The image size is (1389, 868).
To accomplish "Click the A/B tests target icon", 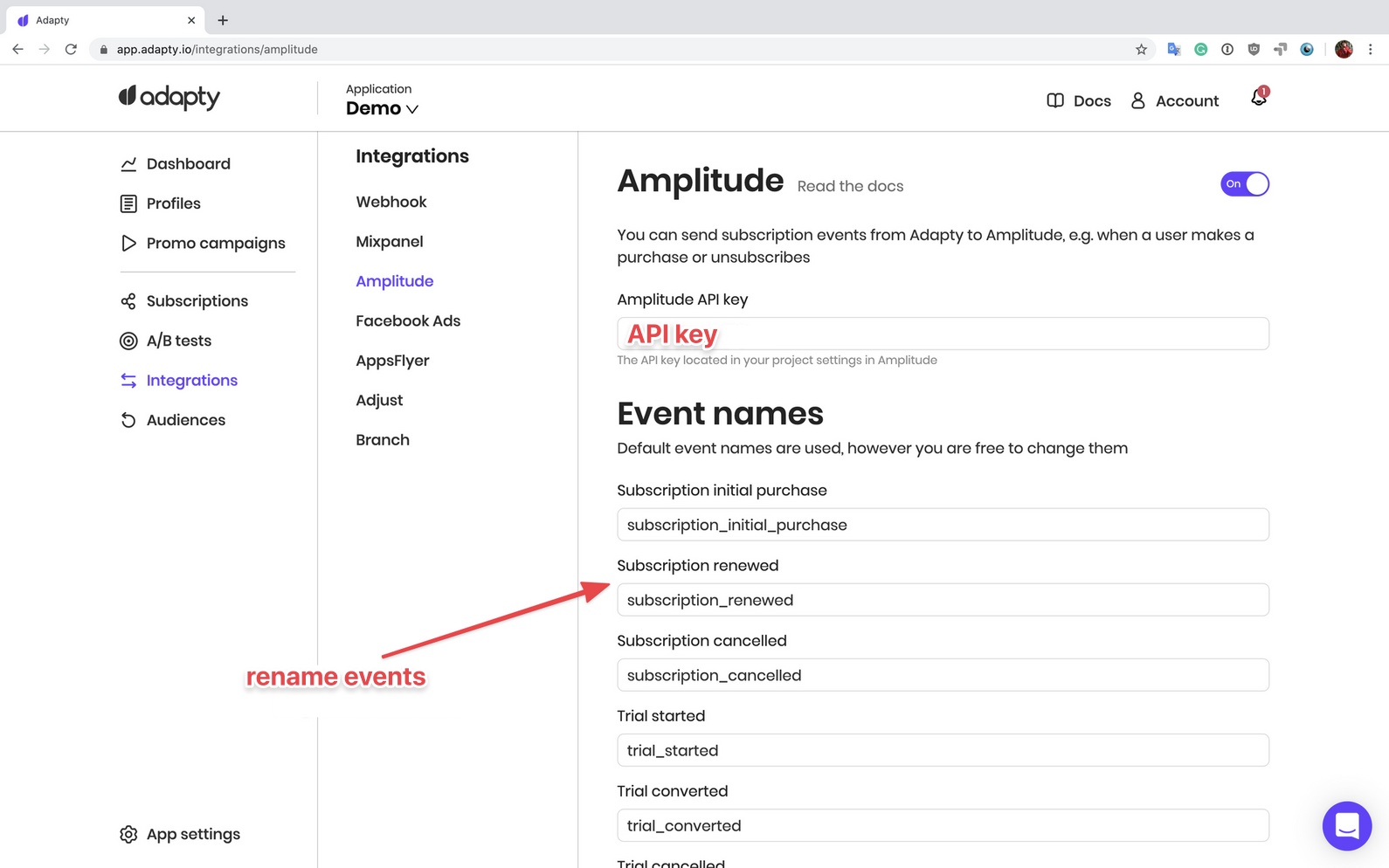I will [x=128, y=341].
